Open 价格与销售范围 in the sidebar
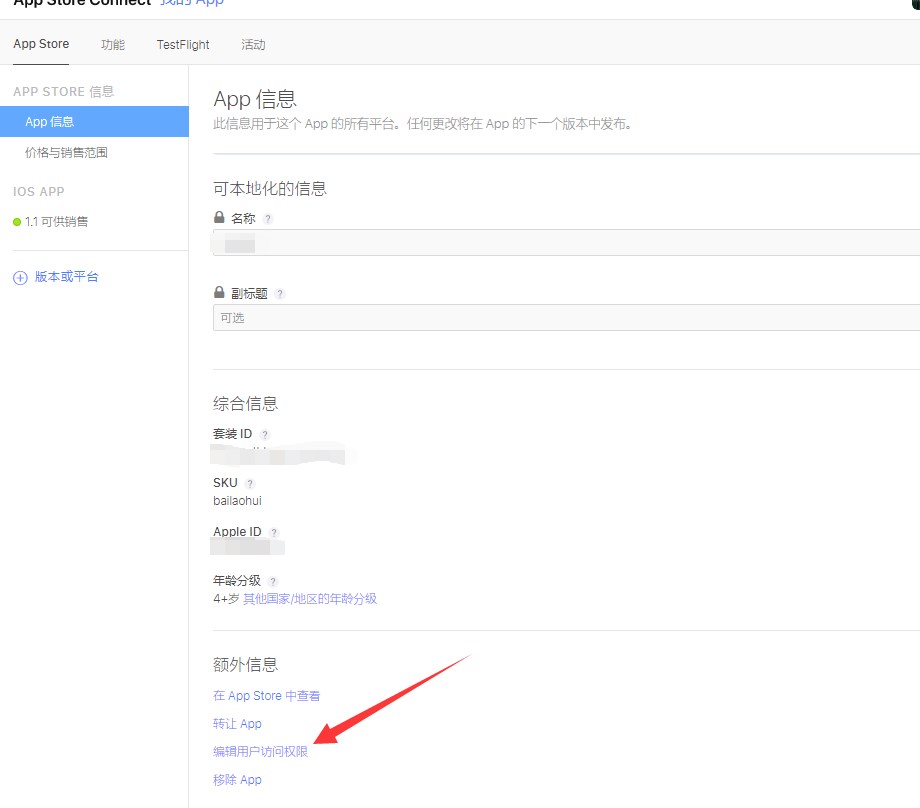Screen dimensions: 920x808 coord(66,153)
